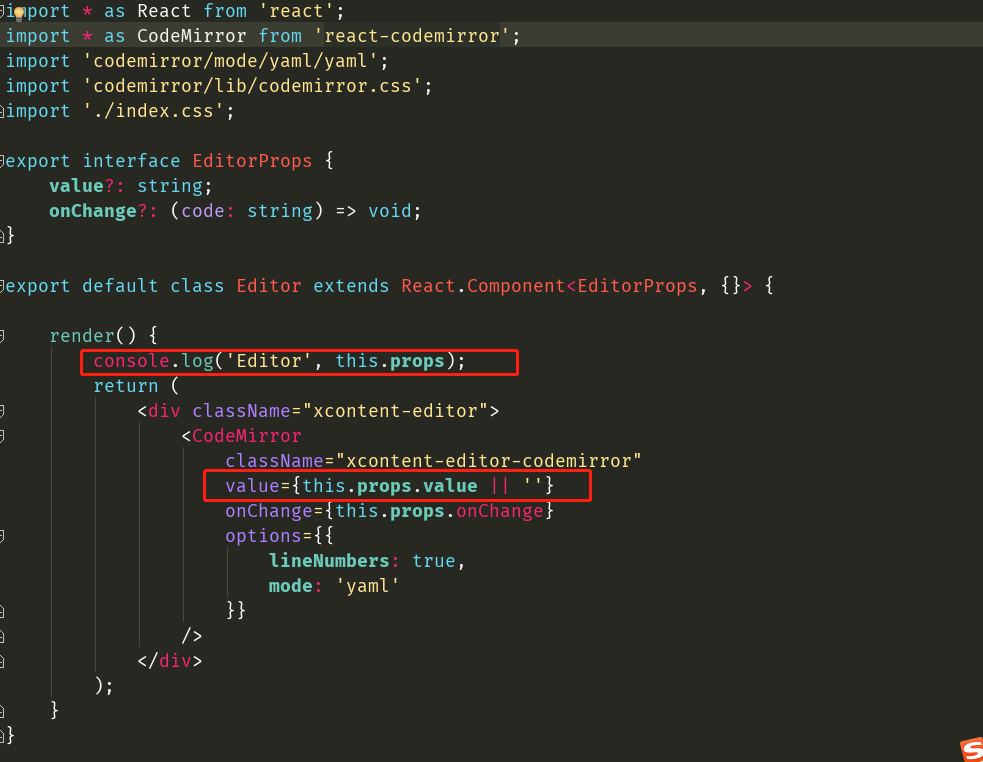
Task: Collapse the EditorProps interface fold marker
Action: pyautogui.click(x=2, y=161)
